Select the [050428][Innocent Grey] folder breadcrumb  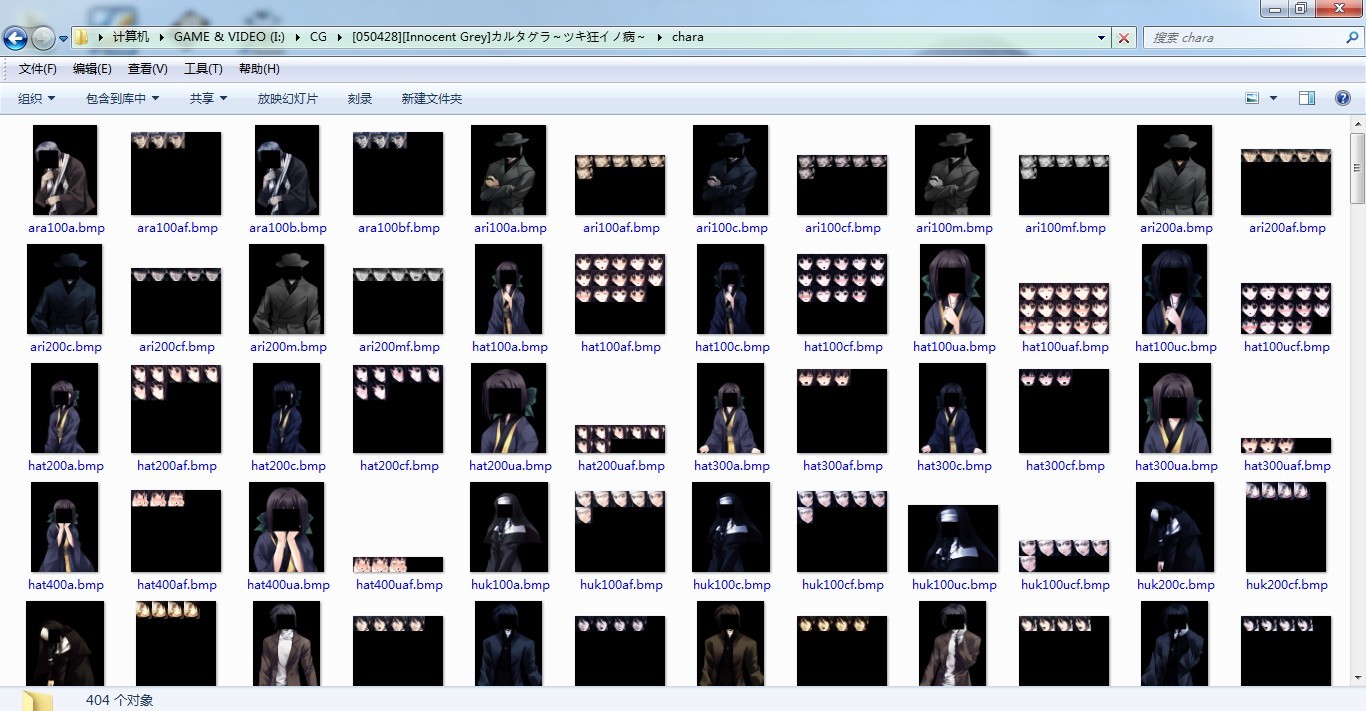coord(498,37)
